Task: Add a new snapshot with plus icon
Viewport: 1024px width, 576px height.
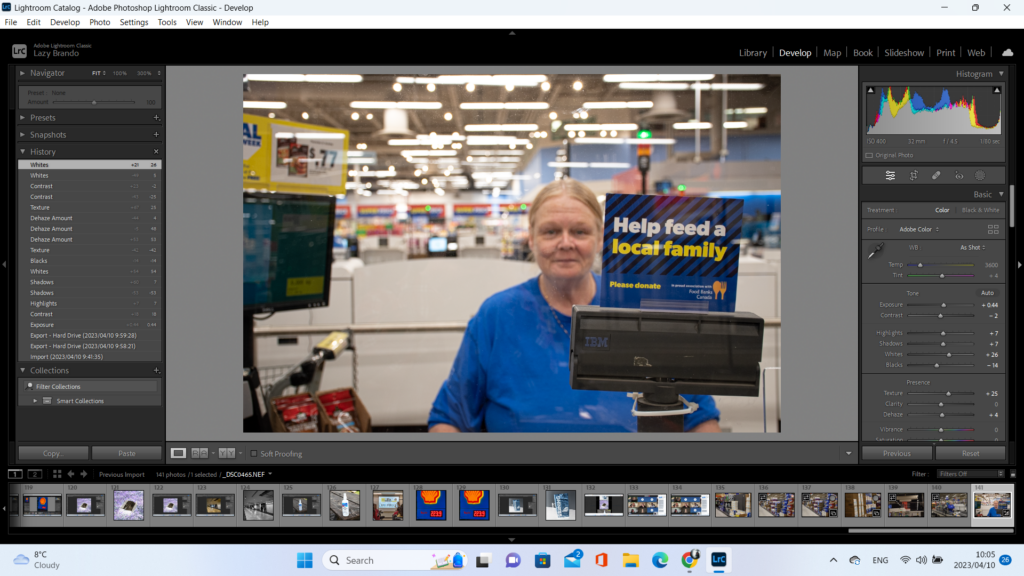Action: 156,134
